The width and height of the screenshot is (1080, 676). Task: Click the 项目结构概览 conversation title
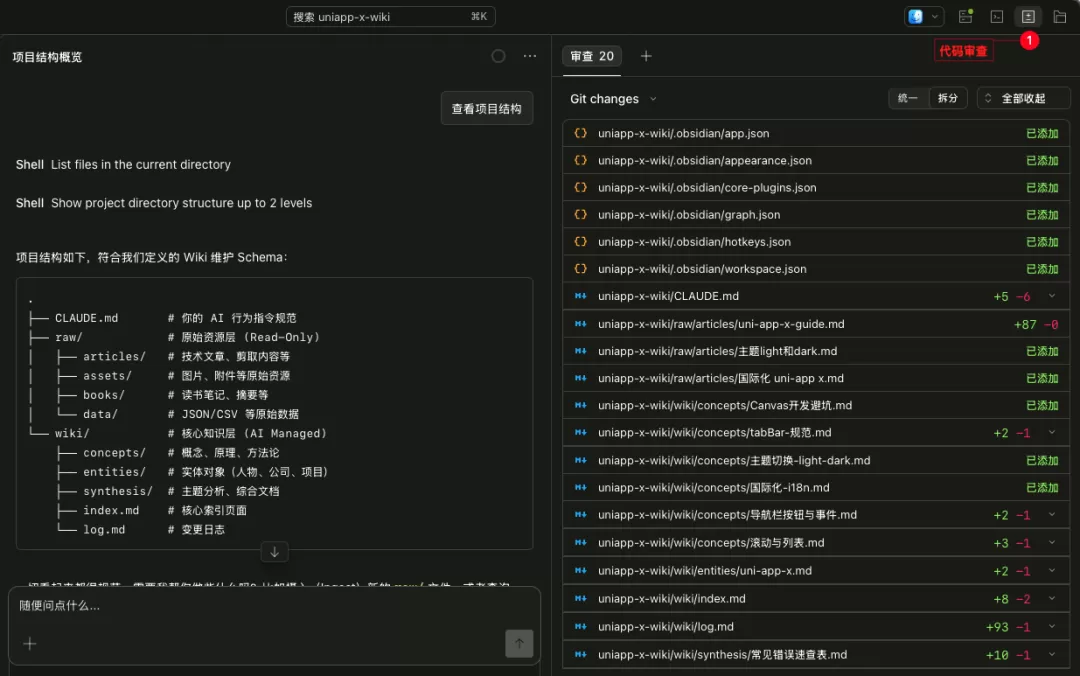pyautogui.click(x=47, y=57)
